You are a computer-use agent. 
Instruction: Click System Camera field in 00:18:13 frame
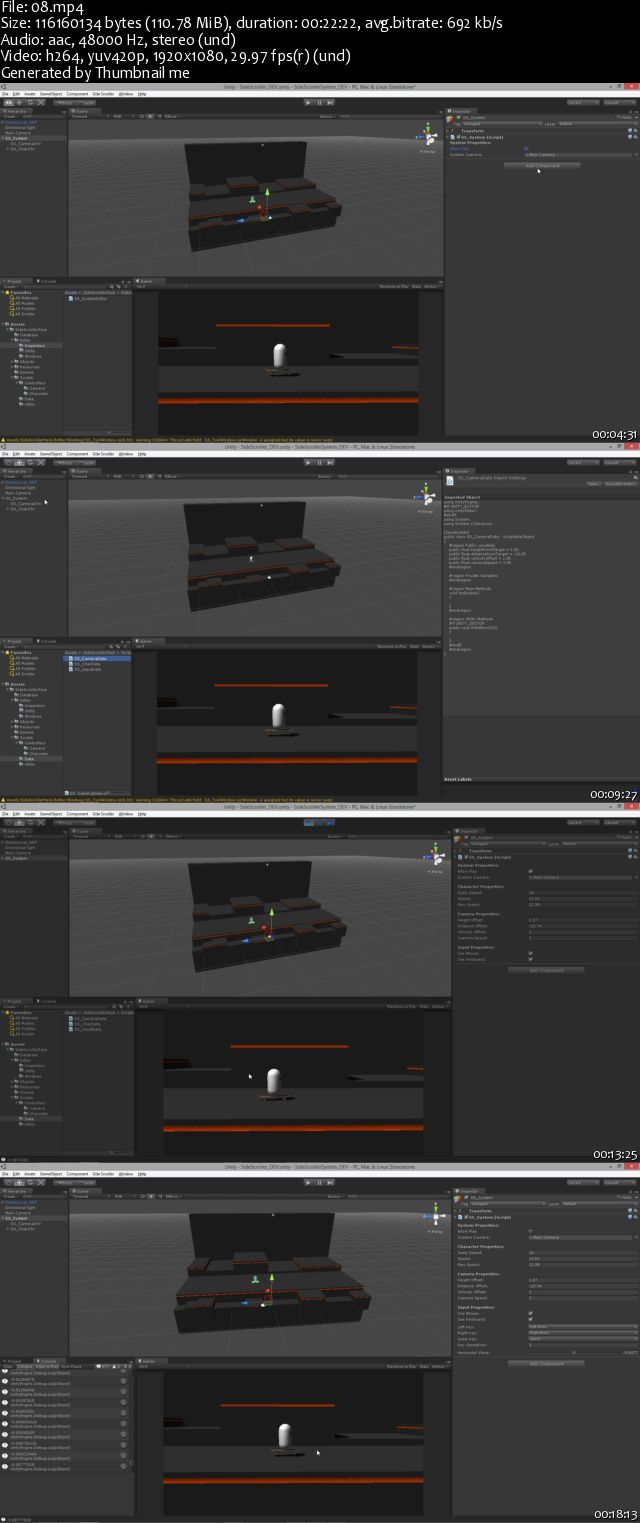pos(580,1237)
